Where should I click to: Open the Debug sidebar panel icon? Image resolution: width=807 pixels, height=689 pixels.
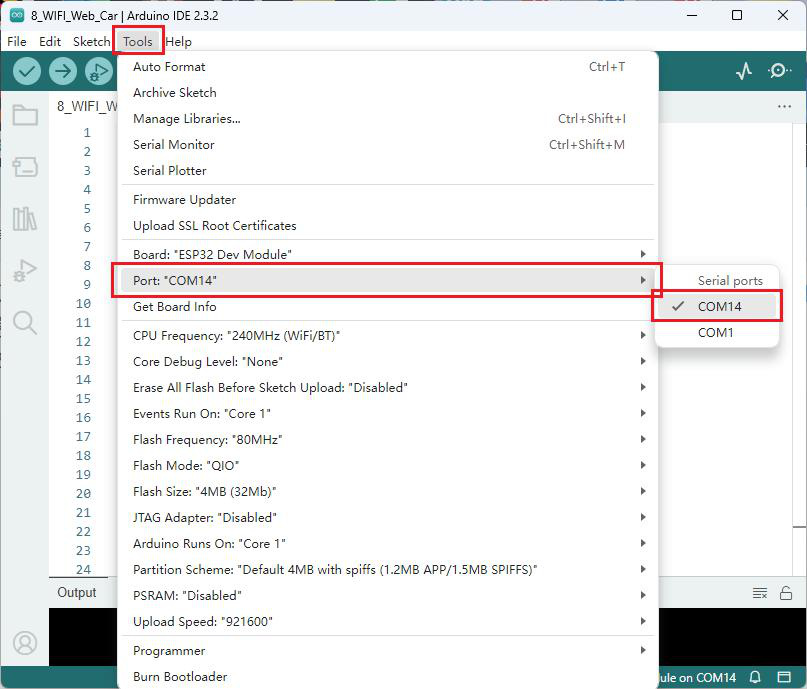pos(25,270)
